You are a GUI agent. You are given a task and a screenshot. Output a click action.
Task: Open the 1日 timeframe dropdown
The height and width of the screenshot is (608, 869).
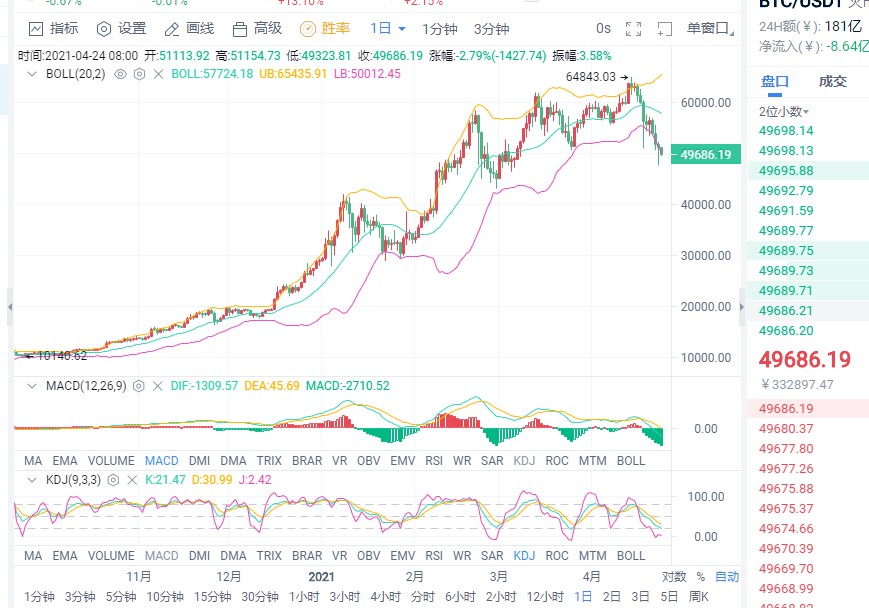tap(385, 29)
